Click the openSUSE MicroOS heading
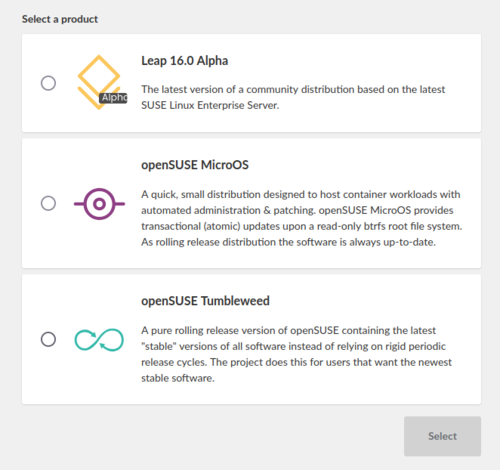 [x=195, y=165]
